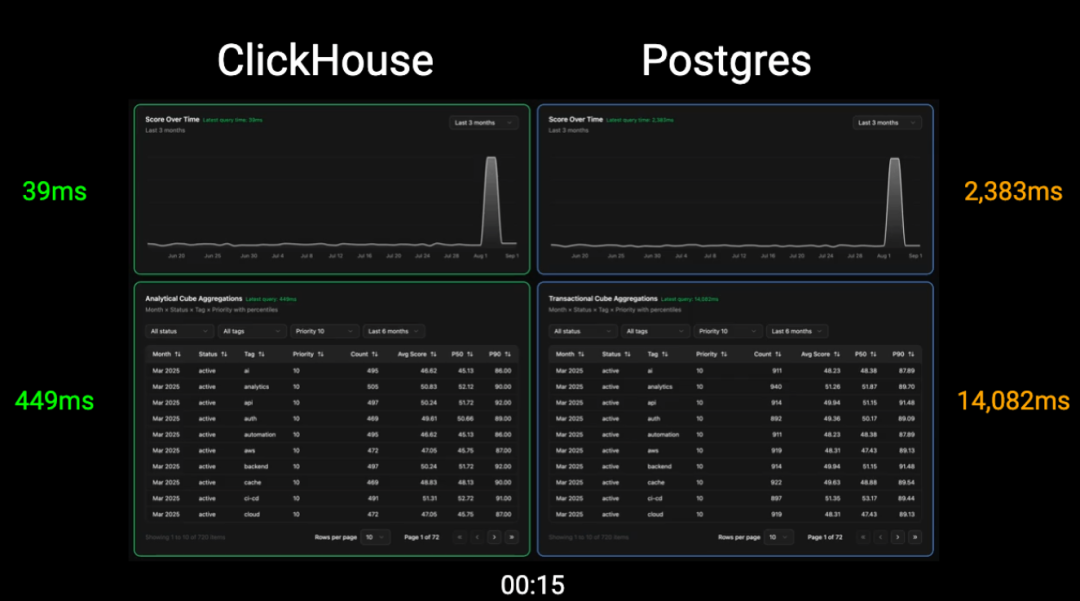Go to first page of the Transactional table
1080x601 pixels.
click(x=864, y=537)
